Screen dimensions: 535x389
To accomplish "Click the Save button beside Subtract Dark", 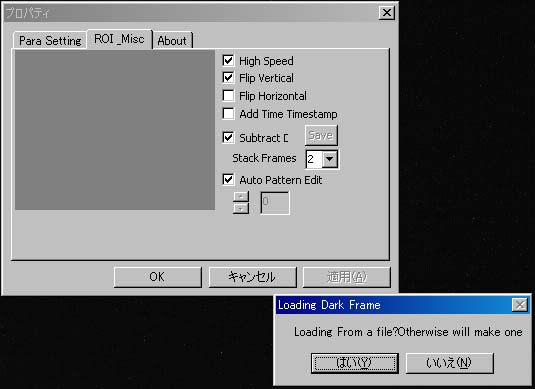I will (321, 135).
